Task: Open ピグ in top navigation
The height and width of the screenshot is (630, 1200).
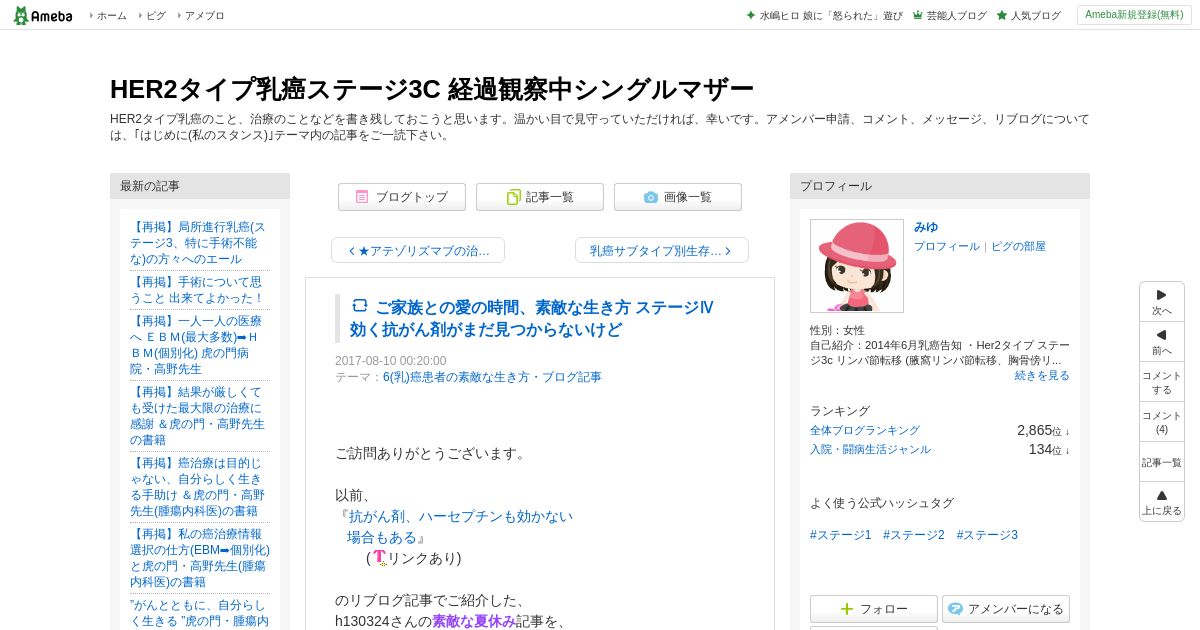Action: (x=156, y=15)
